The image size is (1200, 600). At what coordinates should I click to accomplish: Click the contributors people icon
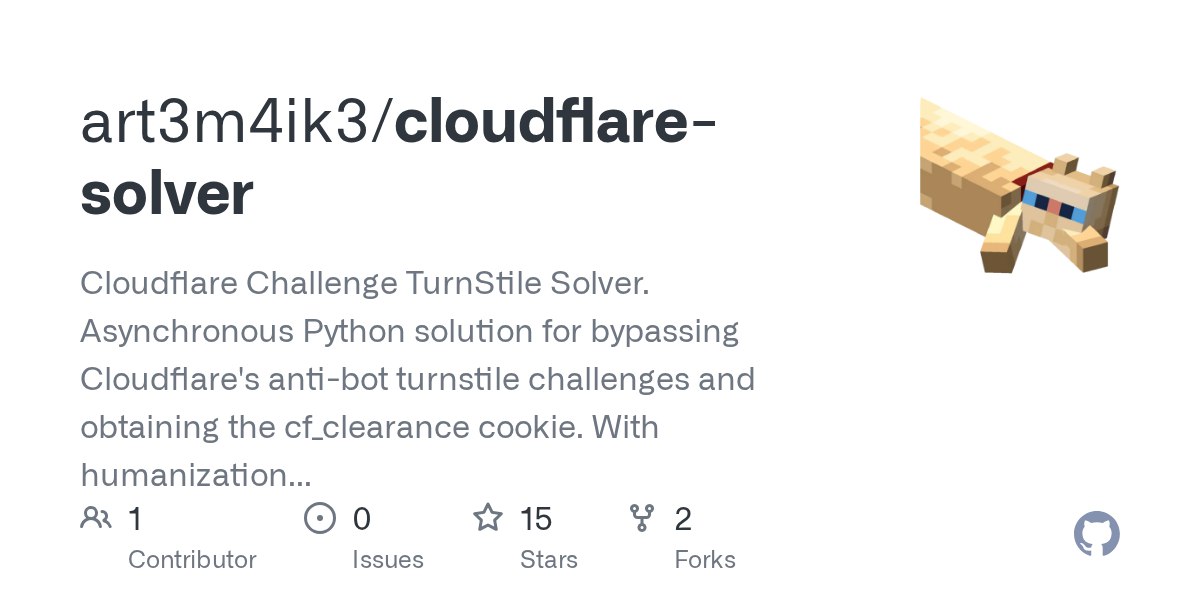[x=96, y=518]
